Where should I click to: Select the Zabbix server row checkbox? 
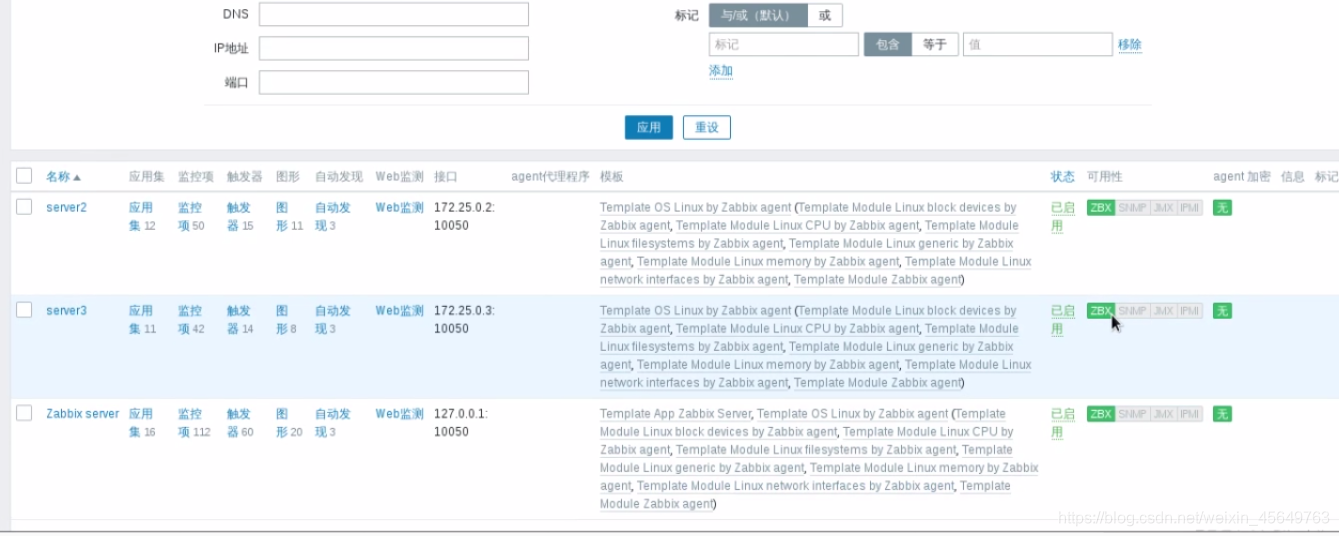coord(24,412)
